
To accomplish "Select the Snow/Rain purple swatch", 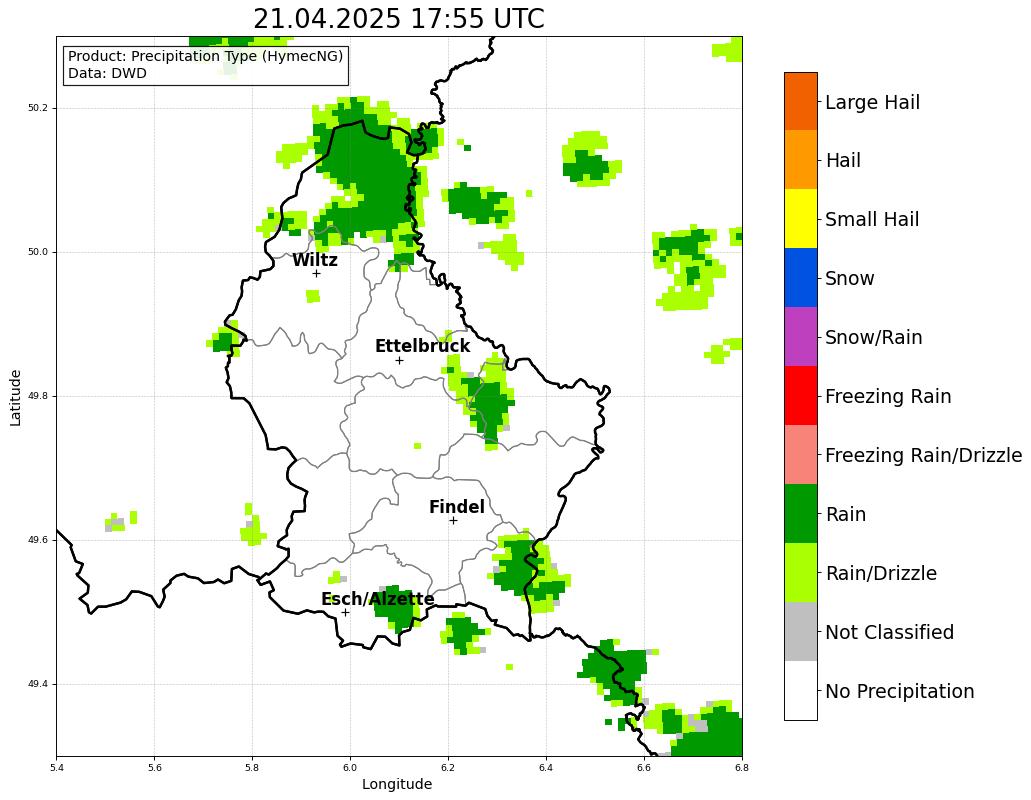I will (x=800, y=337).
